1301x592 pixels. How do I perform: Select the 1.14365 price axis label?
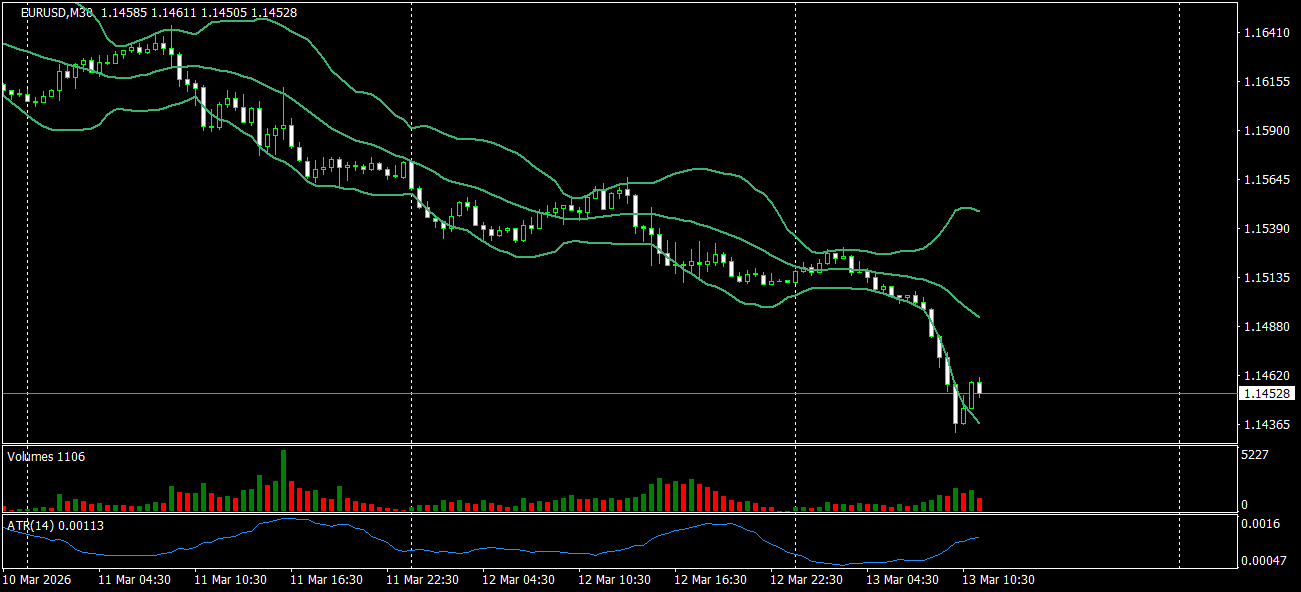[x=1267, y=425]
